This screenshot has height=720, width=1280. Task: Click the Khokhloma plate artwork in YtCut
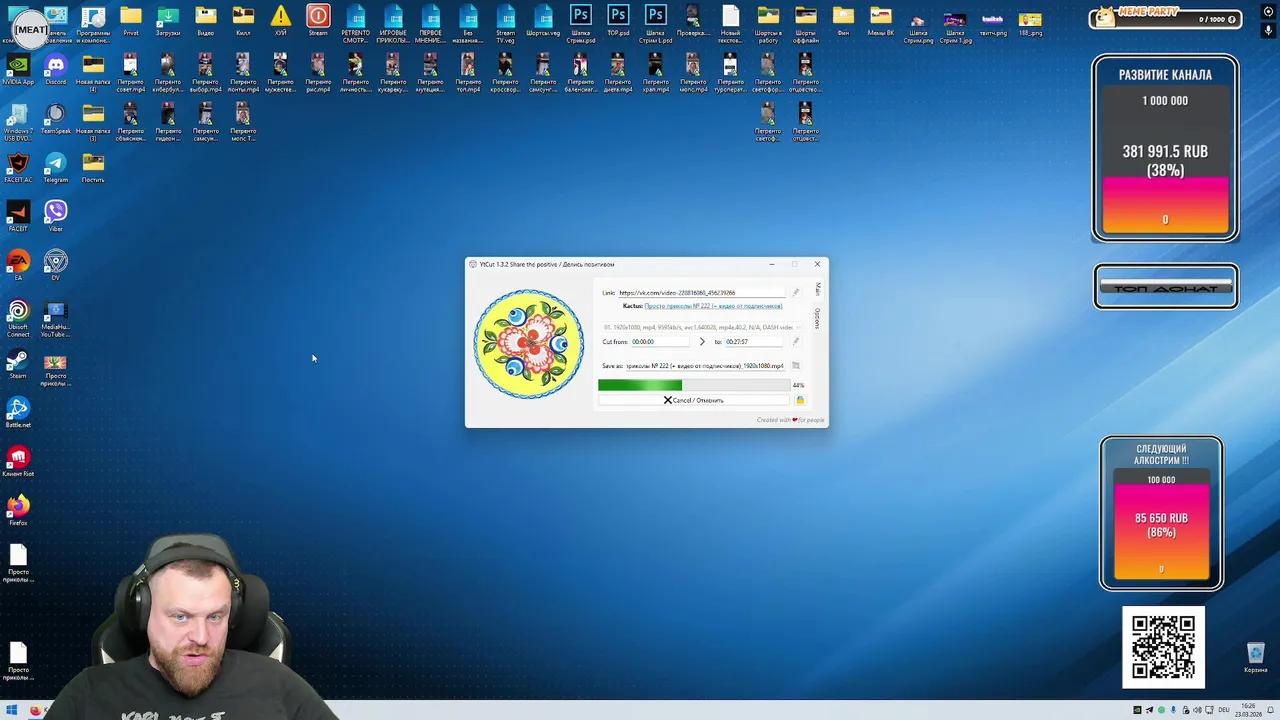point(528,344)
